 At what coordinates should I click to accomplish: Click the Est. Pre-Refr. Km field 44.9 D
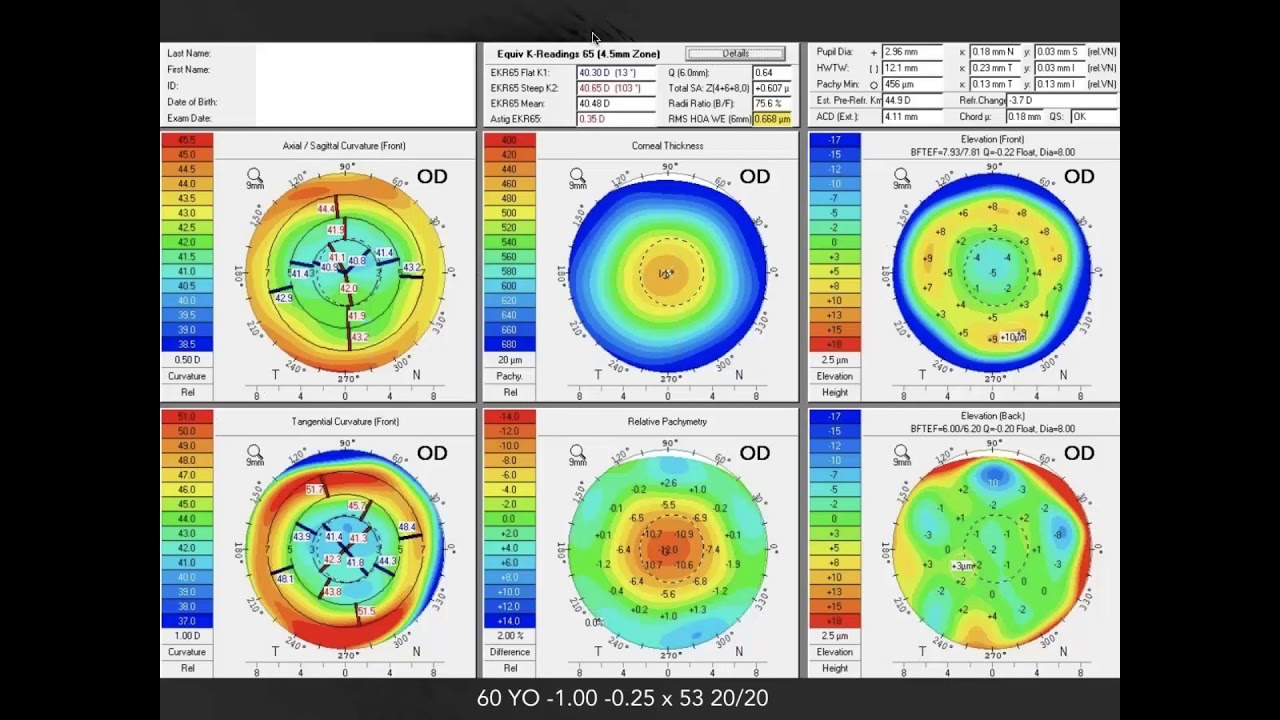coord(914,101)
